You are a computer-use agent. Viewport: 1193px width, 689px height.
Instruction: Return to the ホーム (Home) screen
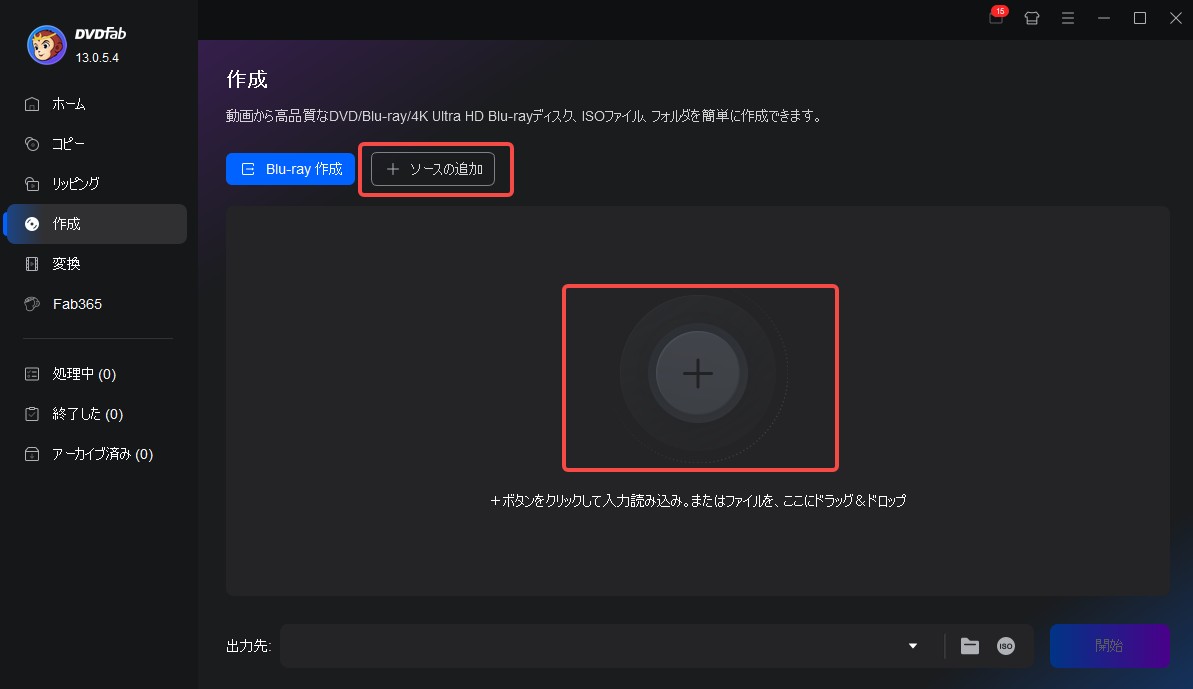[68, 103]
